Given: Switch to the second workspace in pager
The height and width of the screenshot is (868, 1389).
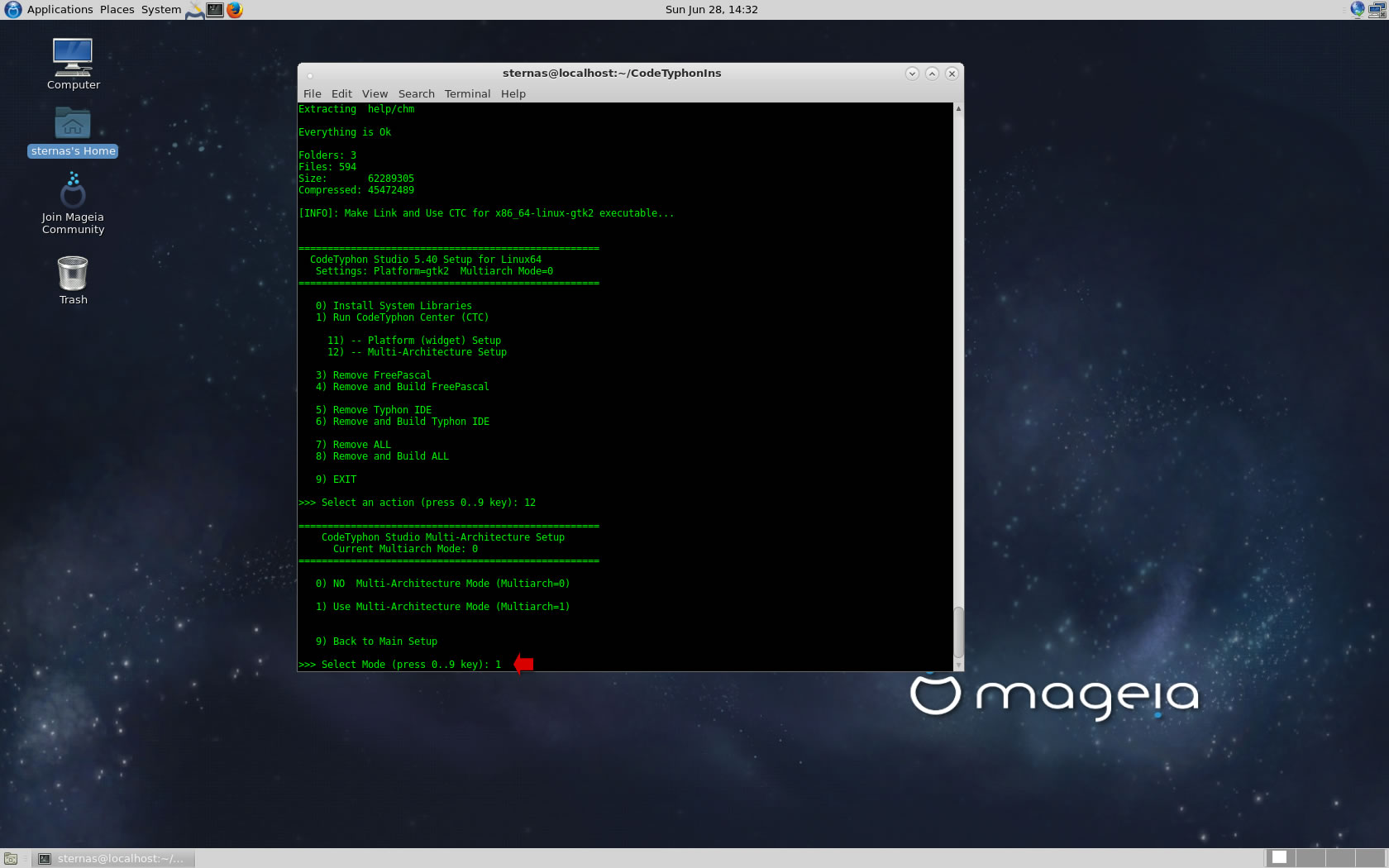Looking at the screenshot, I should click(1310, 858).
